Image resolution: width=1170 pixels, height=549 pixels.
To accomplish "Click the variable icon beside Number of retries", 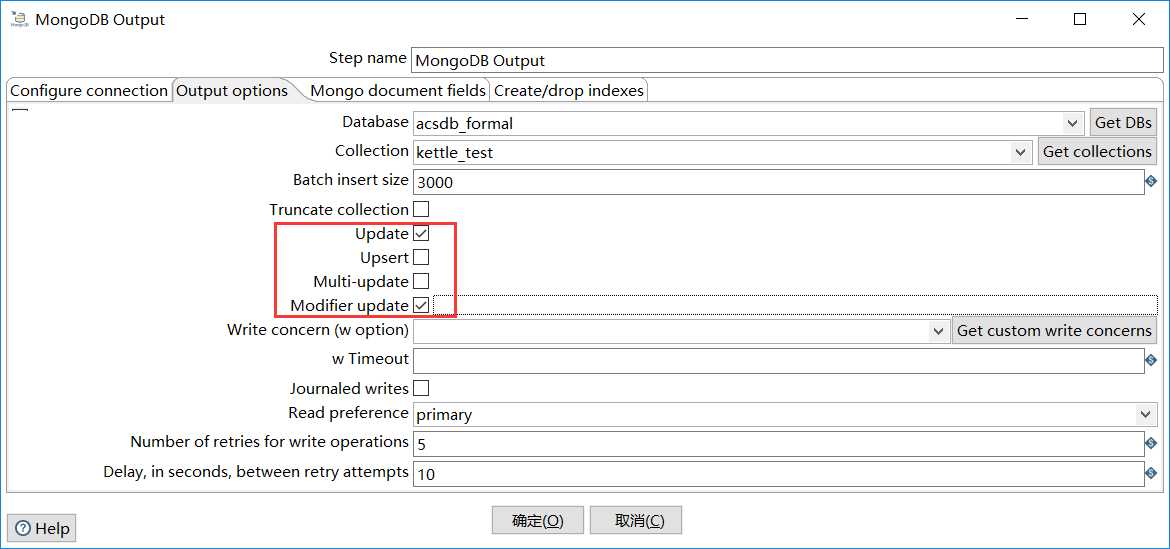I will point(1151,443).
